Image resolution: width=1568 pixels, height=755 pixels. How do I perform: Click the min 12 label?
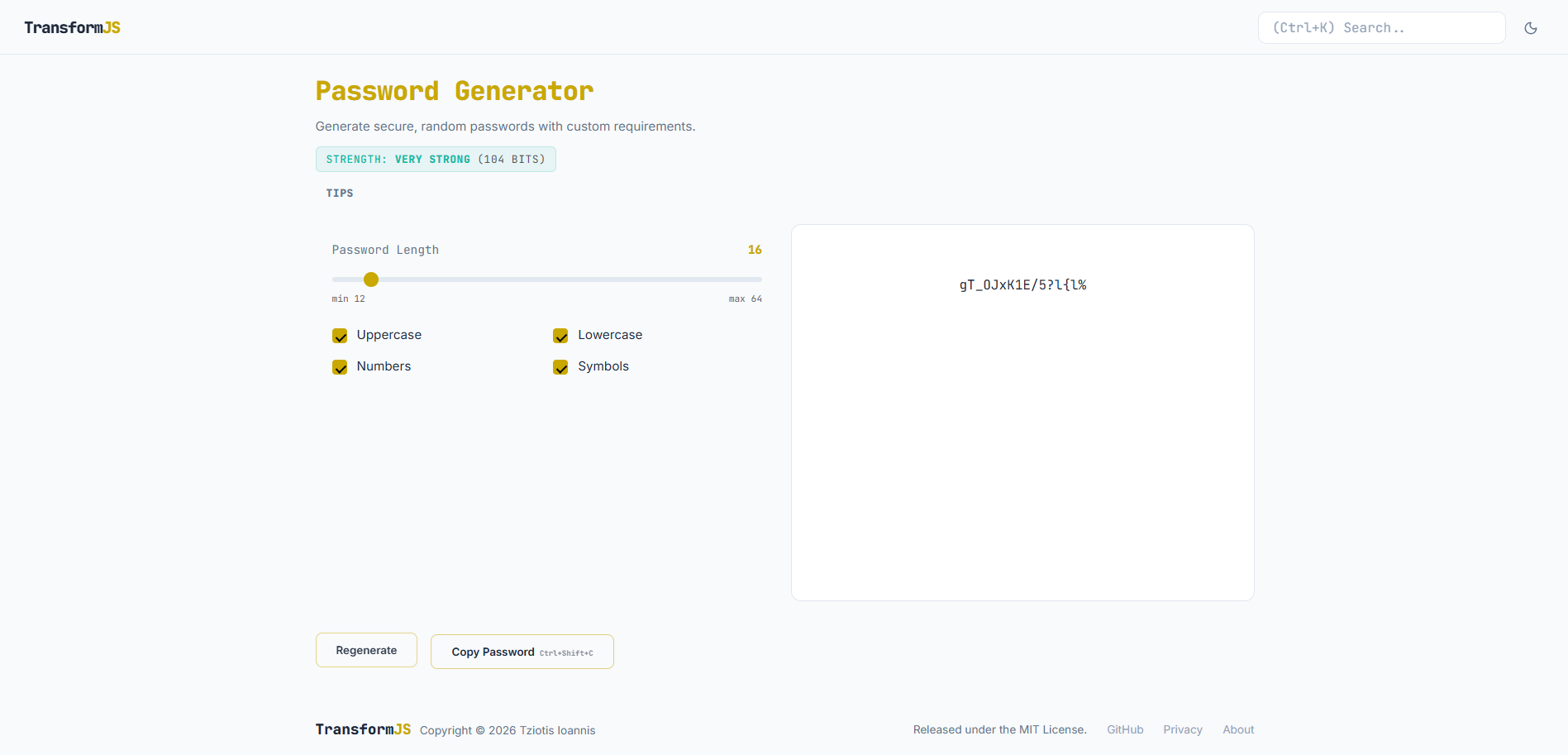[x=349, y=299]
